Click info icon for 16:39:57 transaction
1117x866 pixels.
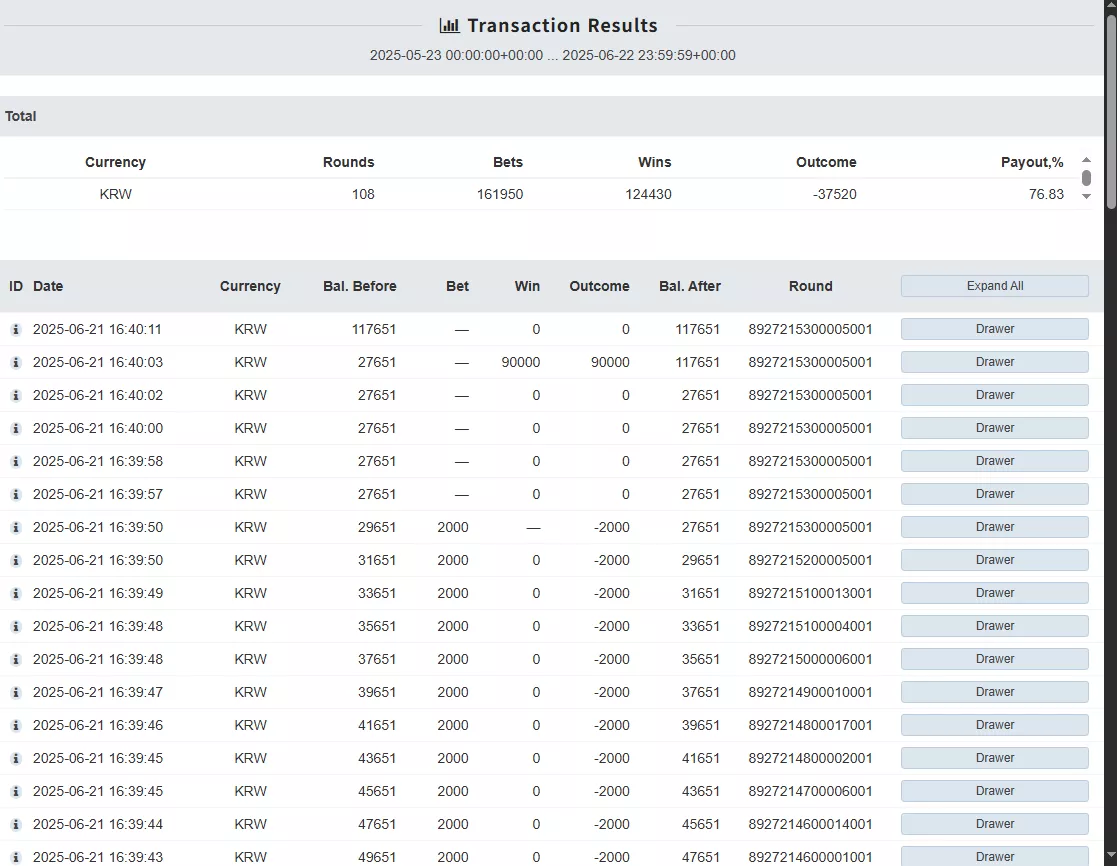[x=16, y=494]
